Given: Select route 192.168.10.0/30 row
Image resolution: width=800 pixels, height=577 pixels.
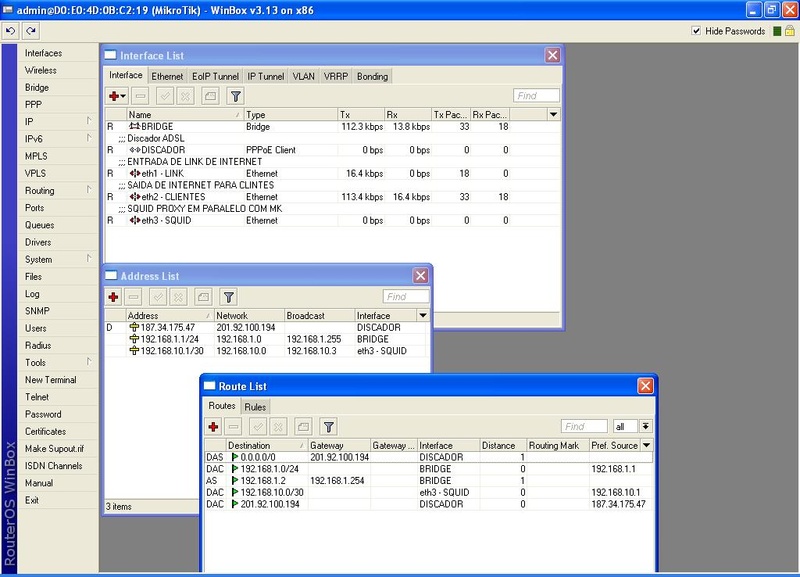Looking at the screenshot, I should point(429,492).
